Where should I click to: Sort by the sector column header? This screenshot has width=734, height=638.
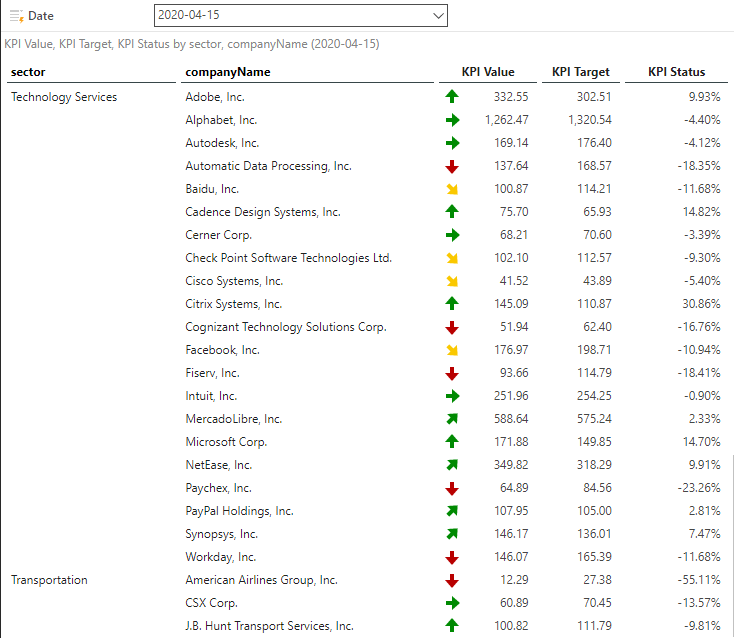click(28, 72)
